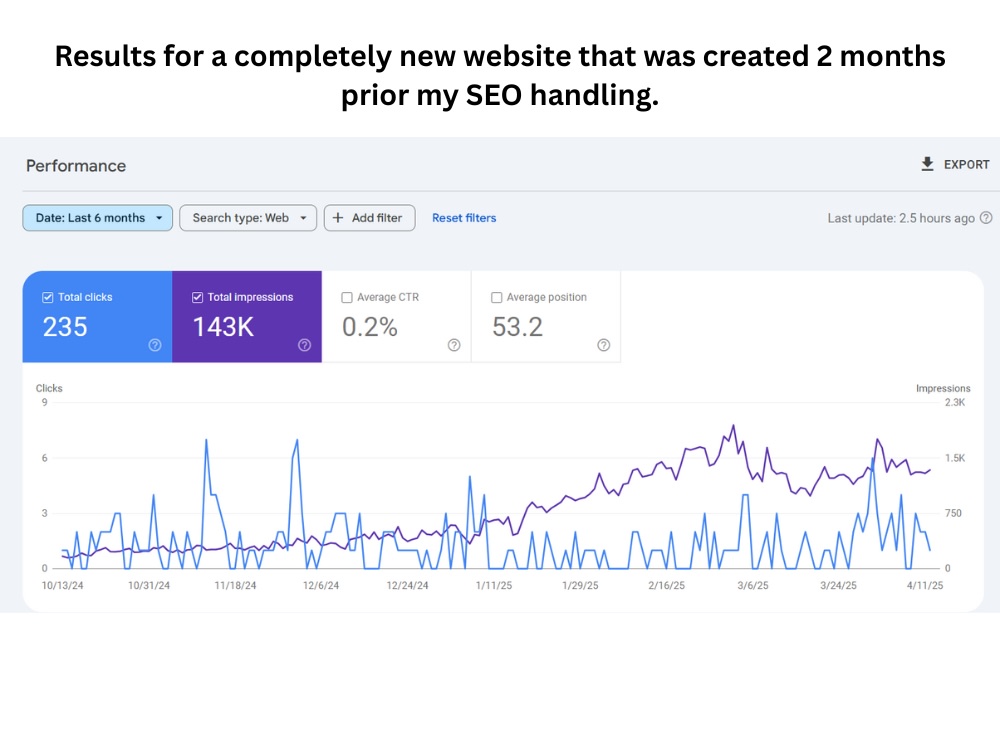Click the EXPORT button
1000x750 pixels.
[x=955, y=165]
